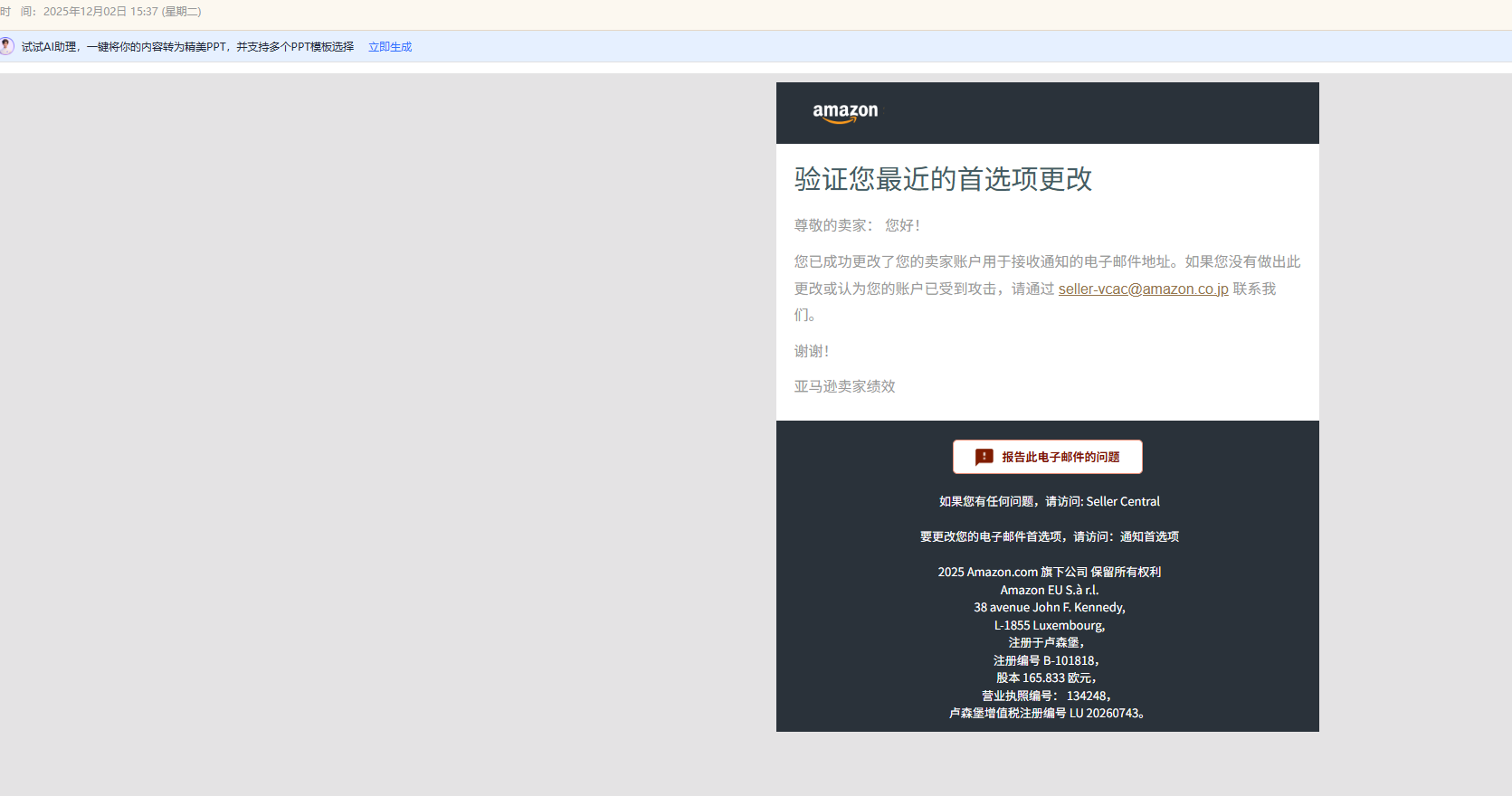Click the Amazon logo in email header

(845, 112)
